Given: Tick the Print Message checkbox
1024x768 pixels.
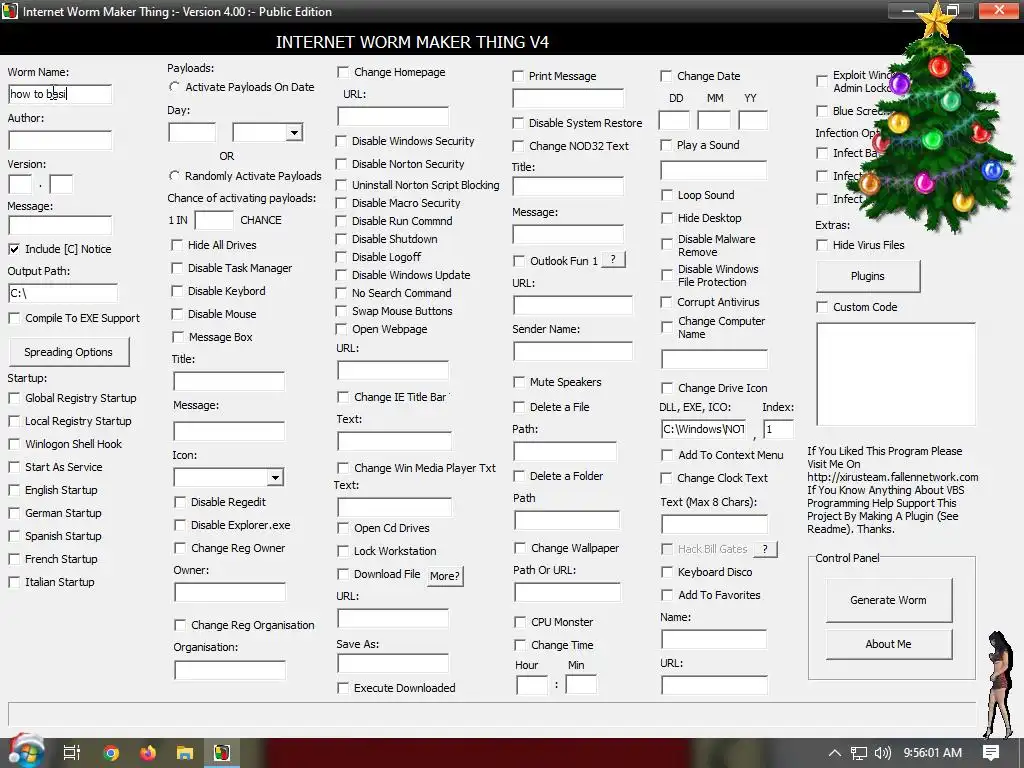Looking at the screenshot, I should (518, 76).
